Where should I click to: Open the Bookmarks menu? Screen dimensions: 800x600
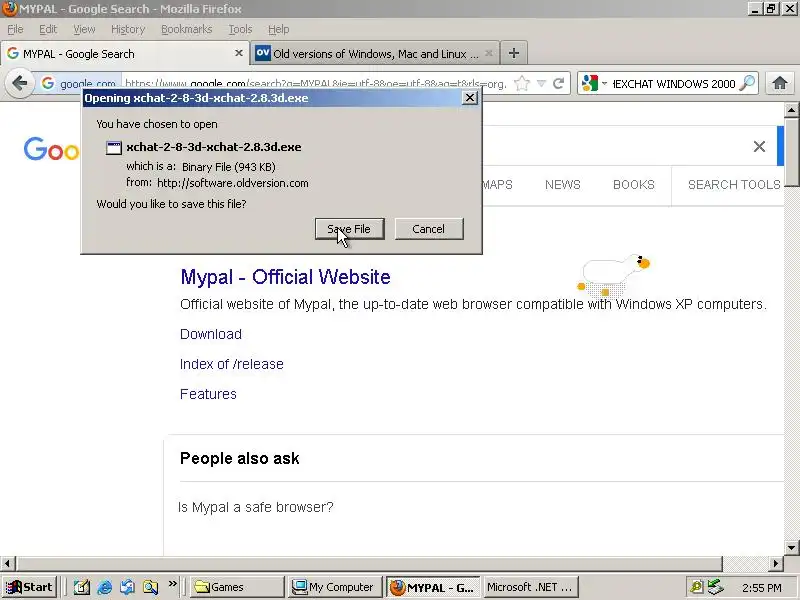click(x=187, y=29)
